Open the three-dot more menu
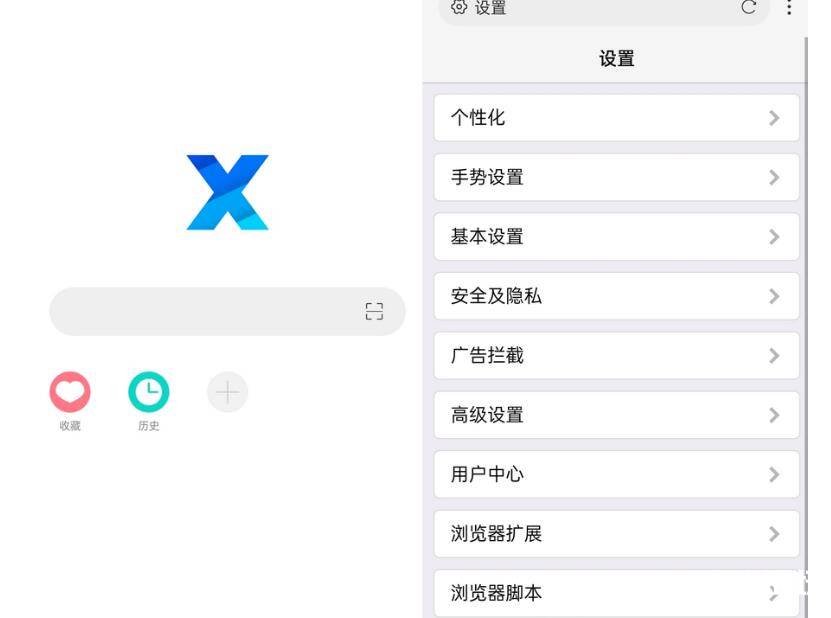831x618 pixels. pos(789,7)
